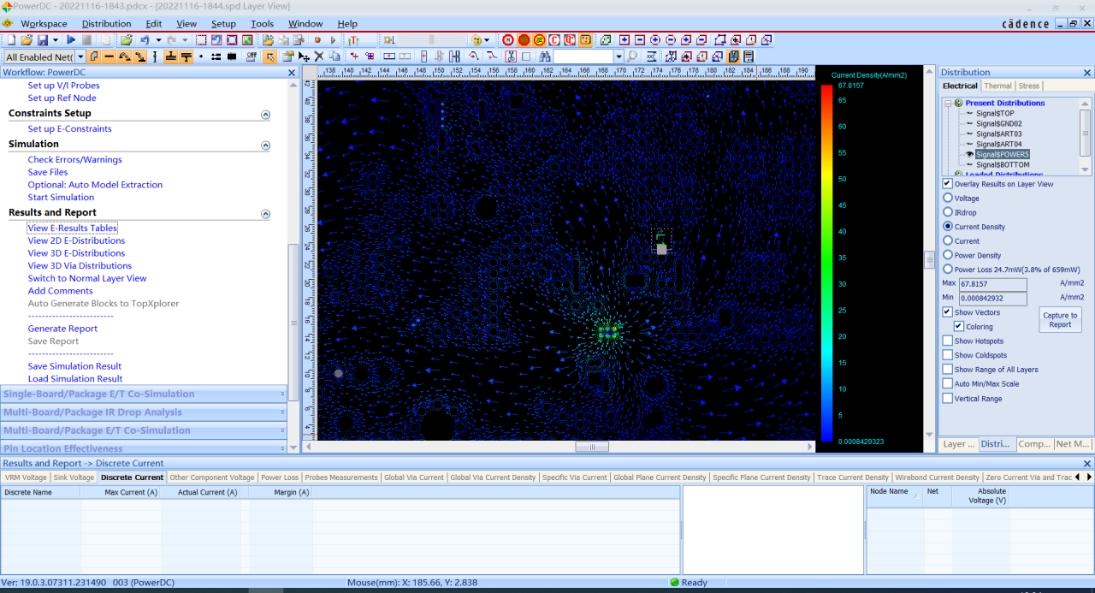Viewport: 1095px width, 593px height.
Task: Click the minus-in-red-square zoom out icon
Action: [x=640, y=40]
